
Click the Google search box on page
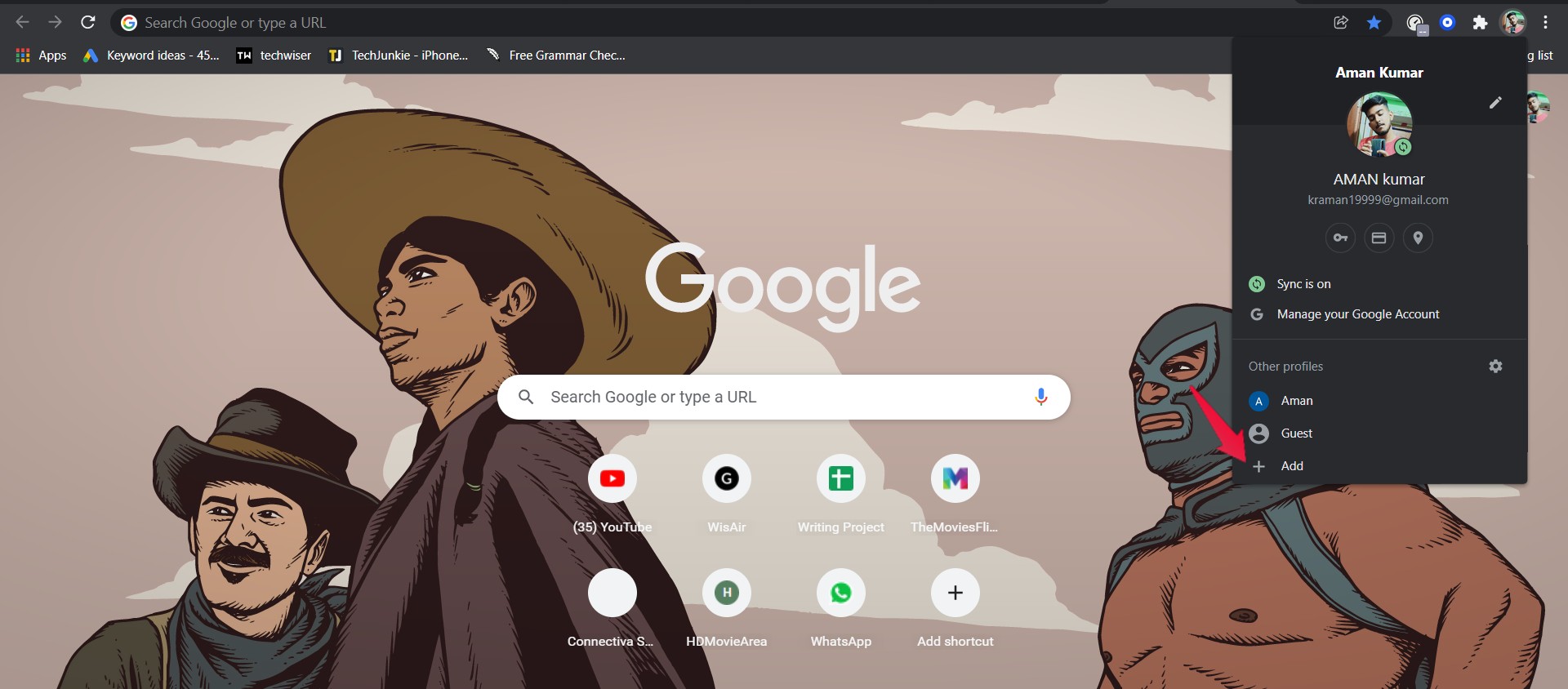[x=783, y=397]
